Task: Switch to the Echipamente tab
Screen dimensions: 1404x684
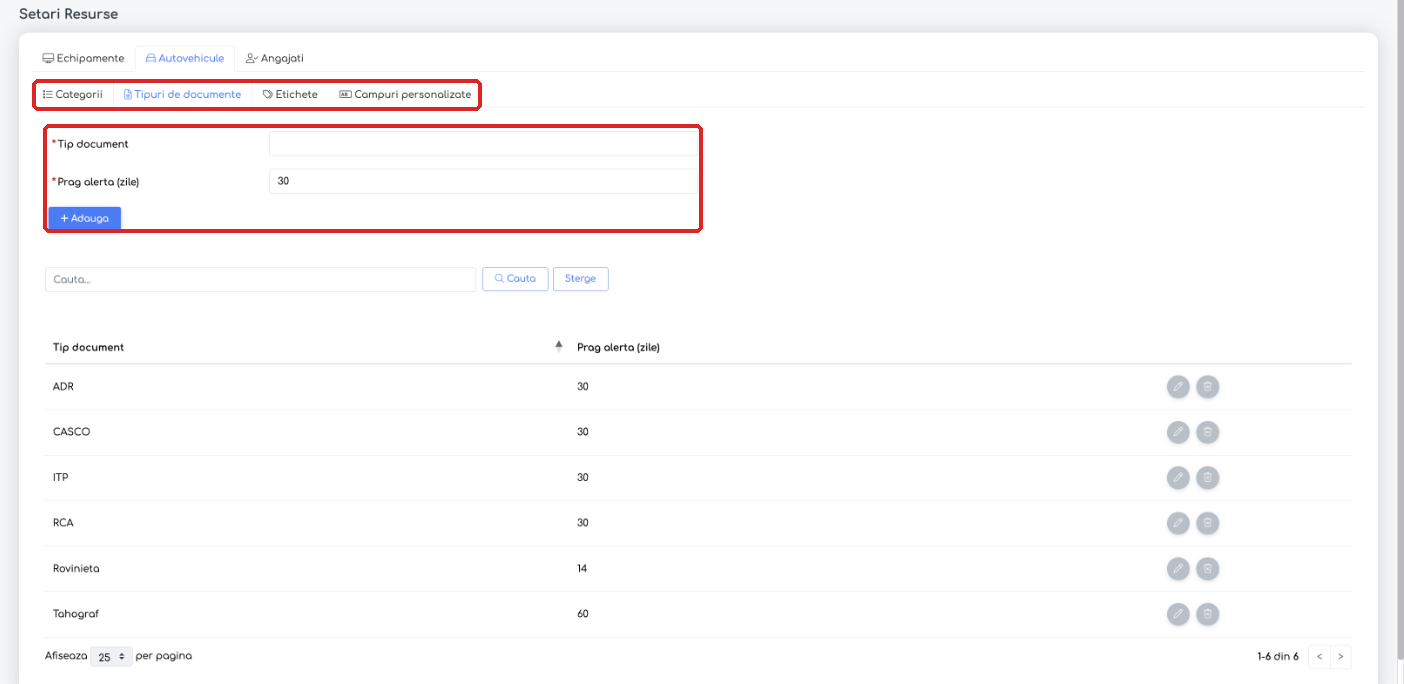Action: point(83,59)
